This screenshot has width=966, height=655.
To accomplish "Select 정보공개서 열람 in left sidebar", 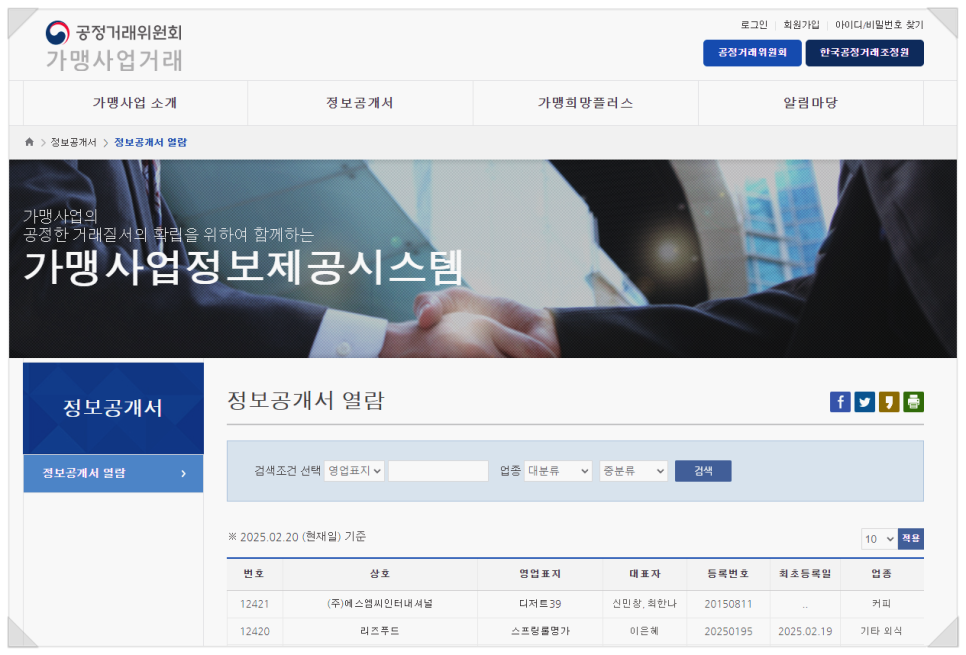I will click(113, 473).
